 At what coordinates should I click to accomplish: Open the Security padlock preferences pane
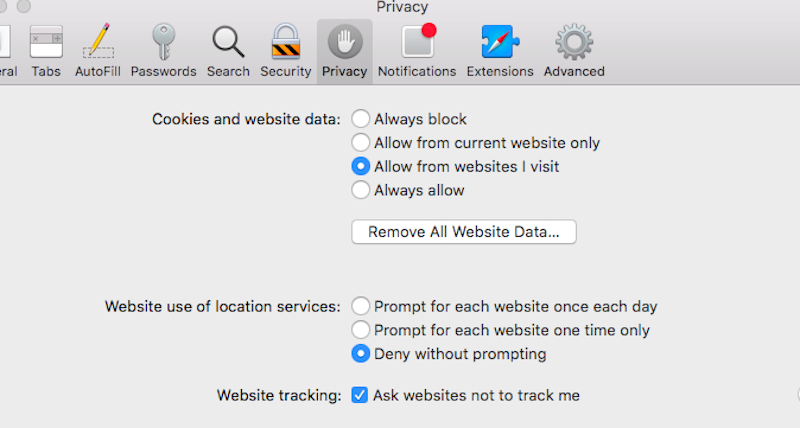pos(286,50)
